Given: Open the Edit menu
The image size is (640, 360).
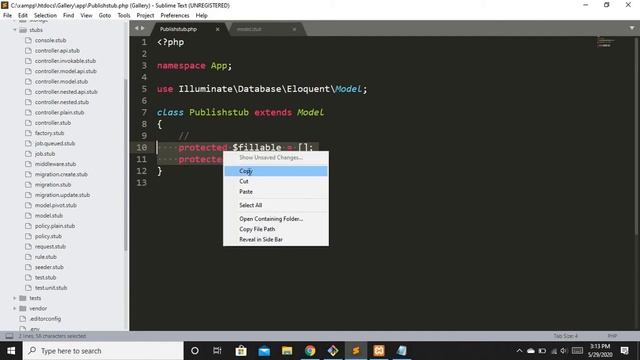Looking at the screenshot, I should tap(23, 16).
